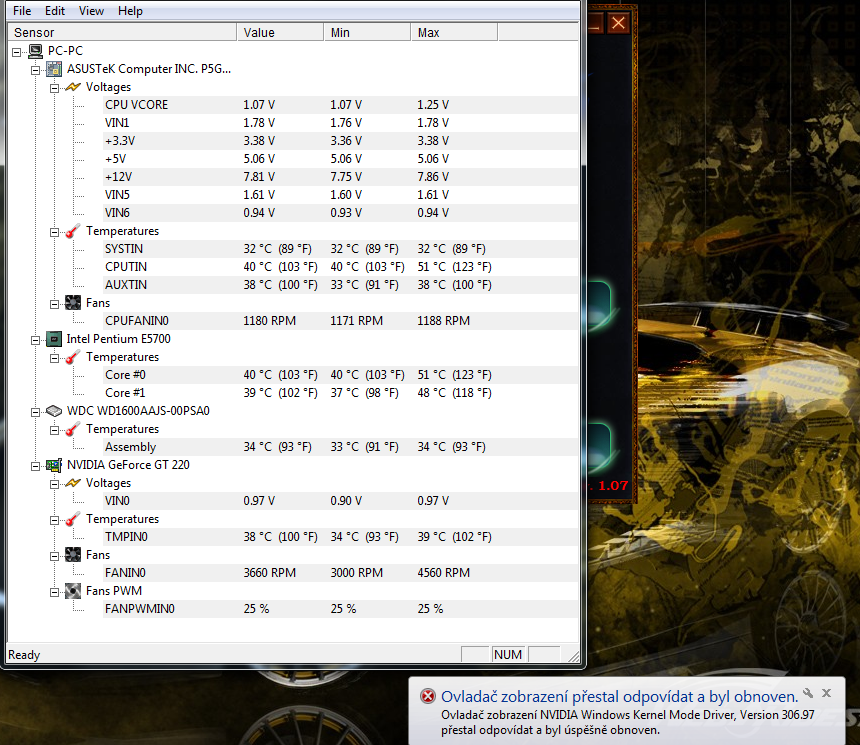Collapse the Fans PWM section
The width and height of the screenshot is (860, 745).
click(54, 592)
